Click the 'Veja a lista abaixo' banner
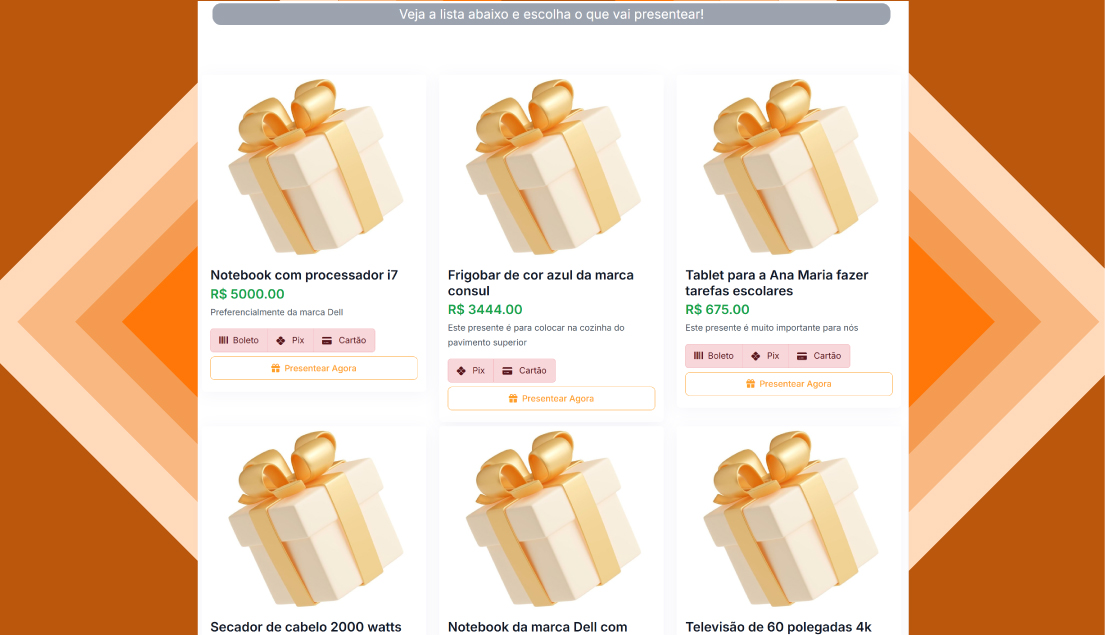 (551, 14)
